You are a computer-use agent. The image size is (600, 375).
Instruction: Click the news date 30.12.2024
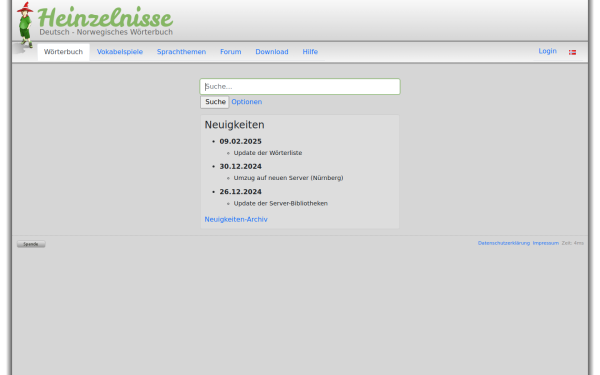[240, 166]
